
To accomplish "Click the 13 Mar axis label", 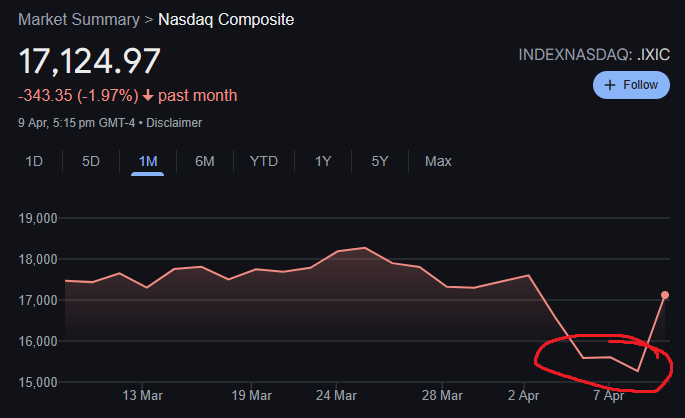I will (x=142, y=396).
